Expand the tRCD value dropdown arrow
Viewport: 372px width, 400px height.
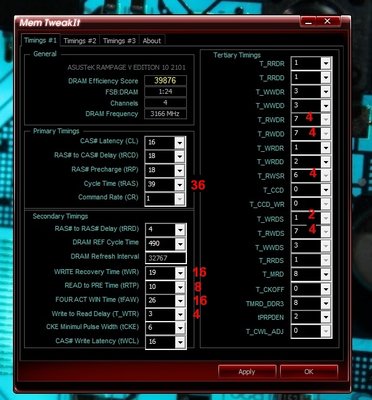point(180,157)
